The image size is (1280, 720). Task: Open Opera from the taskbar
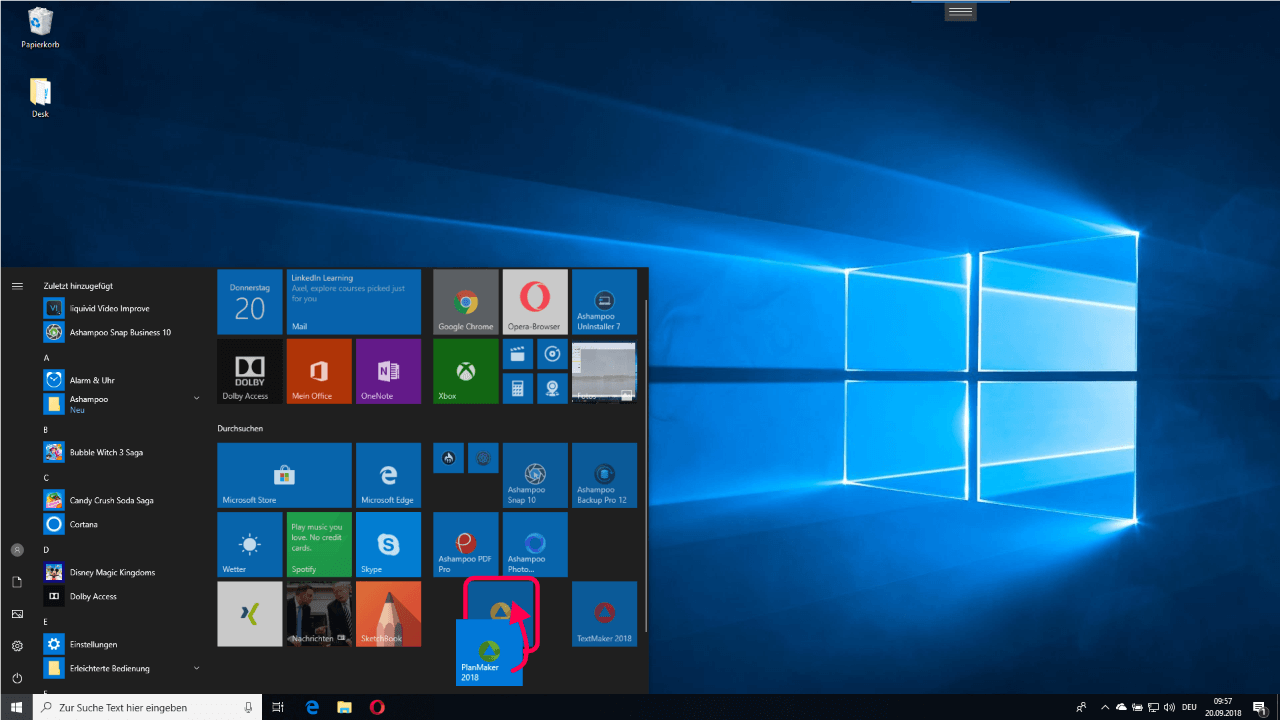(377, 707)
